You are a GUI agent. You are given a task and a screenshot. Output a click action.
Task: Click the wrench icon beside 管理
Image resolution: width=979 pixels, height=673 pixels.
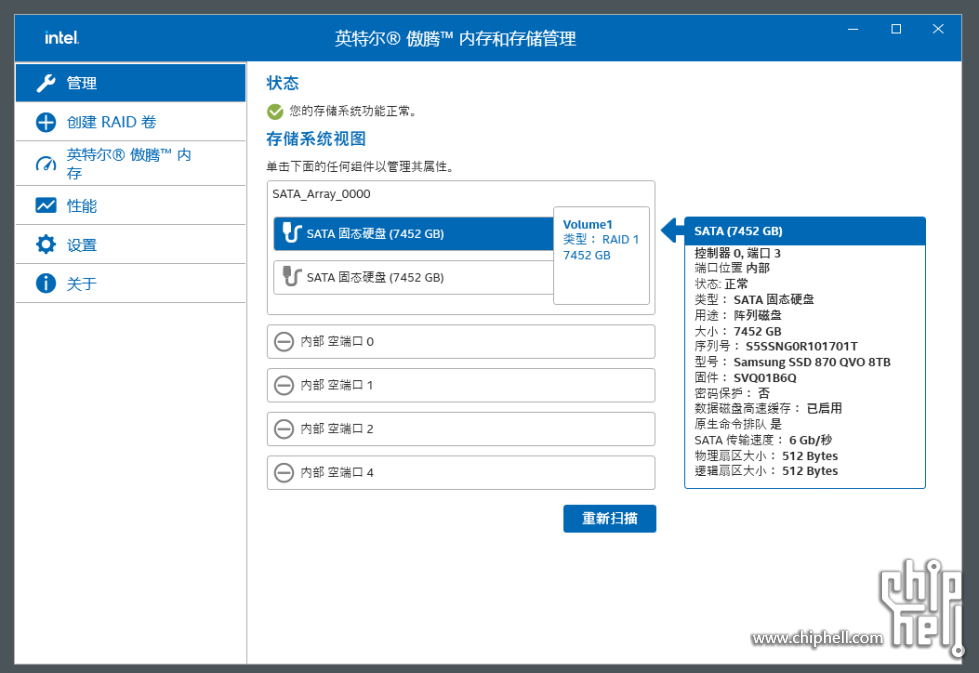tap(46, 83)
